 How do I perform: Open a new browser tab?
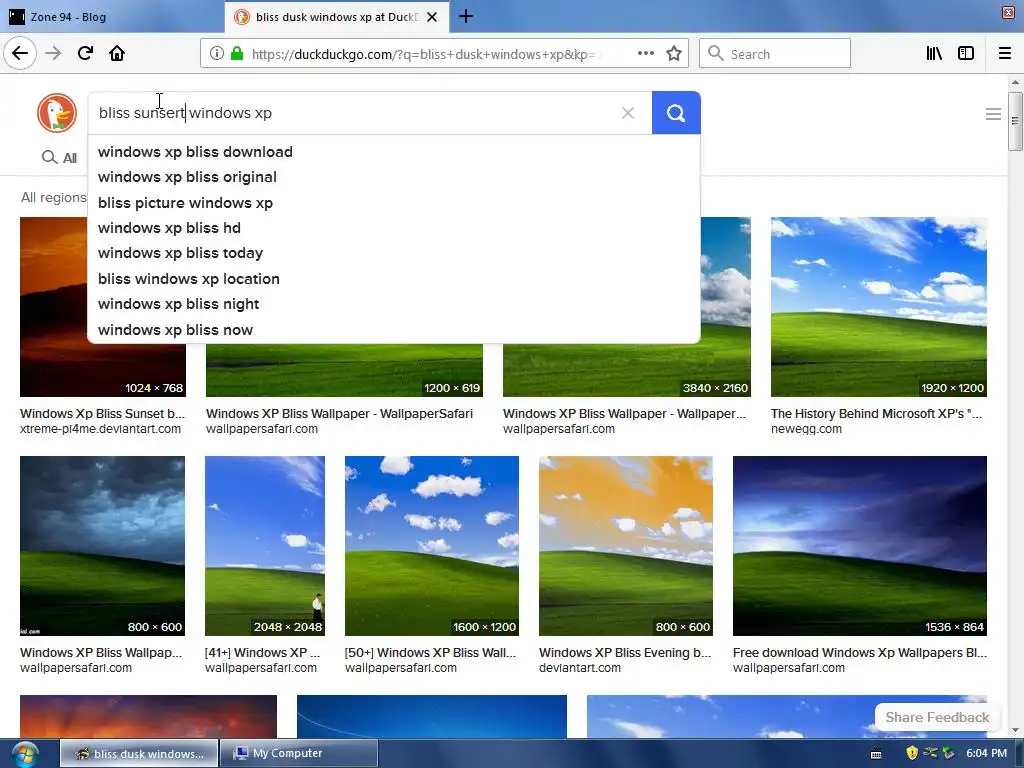(466, 16)
